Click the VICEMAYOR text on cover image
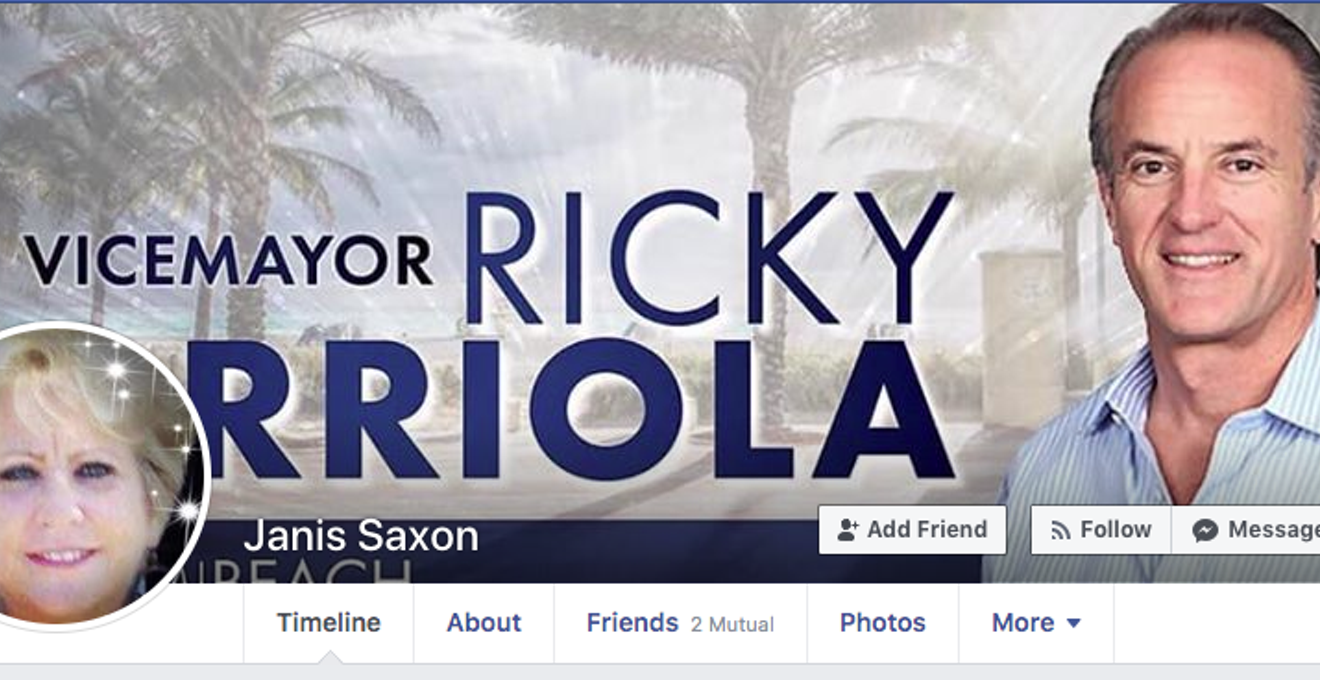This screenshot has width=1320, height=680. (x=228, y=261)
